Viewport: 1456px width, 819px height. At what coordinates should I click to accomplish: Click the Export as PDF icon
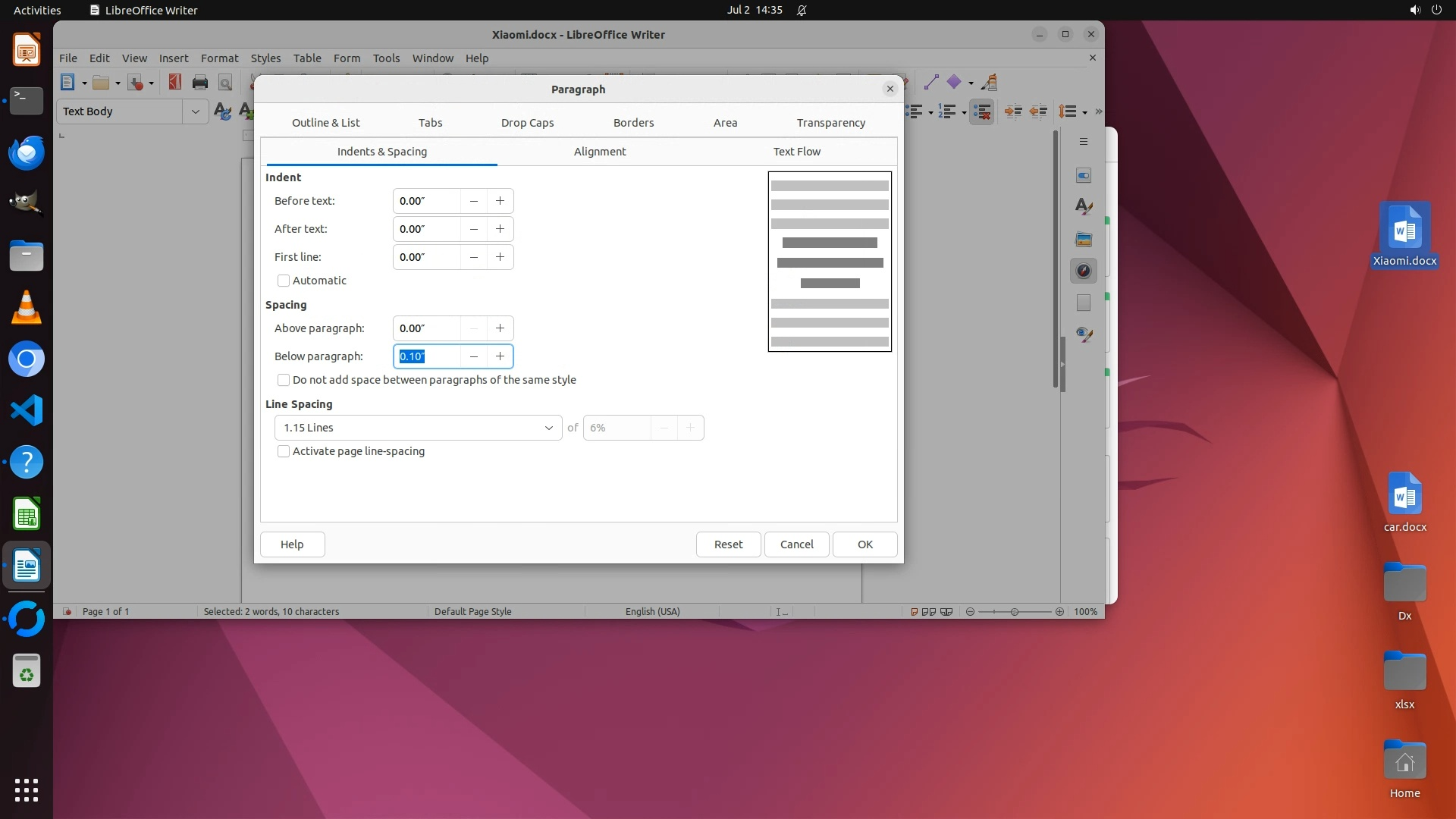tap(175, 83)
